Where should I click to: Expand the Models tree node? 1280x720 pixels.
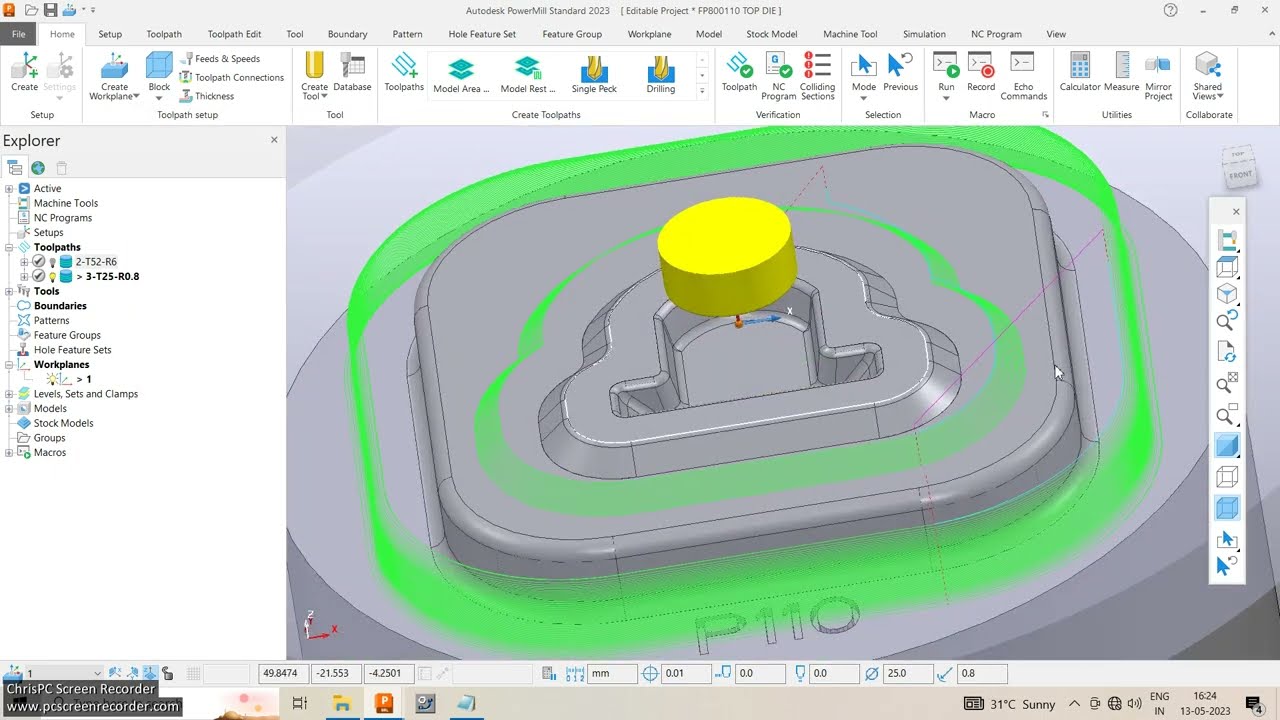[x=9, y=408]
